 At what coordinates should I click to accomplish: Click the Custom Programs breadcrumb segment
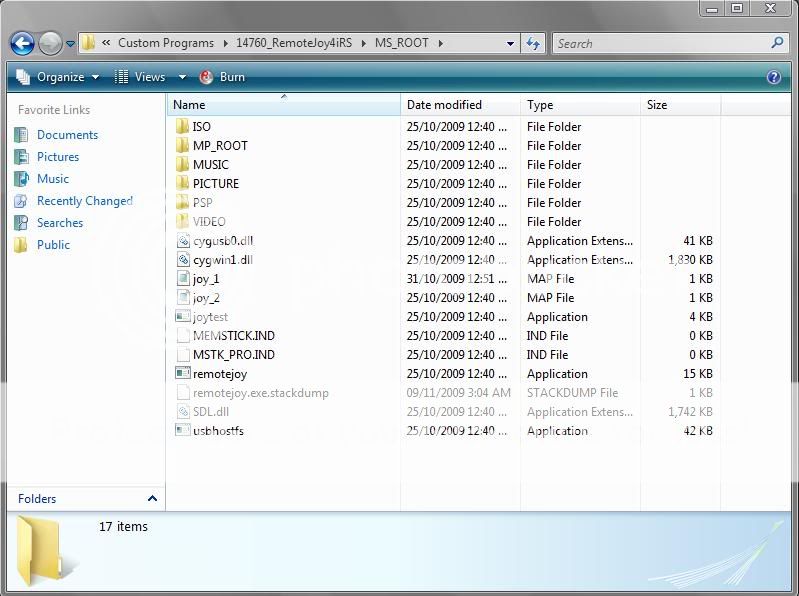click(x=166, y=44)
